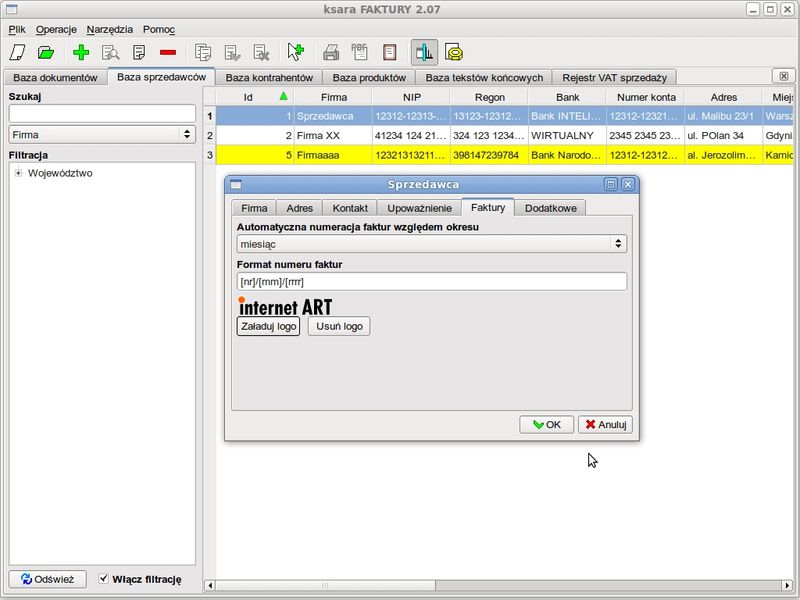The width and height of the screenshot is (800, 600).
Task: Open the Narzędzia menu
Action: click(109, 29)
